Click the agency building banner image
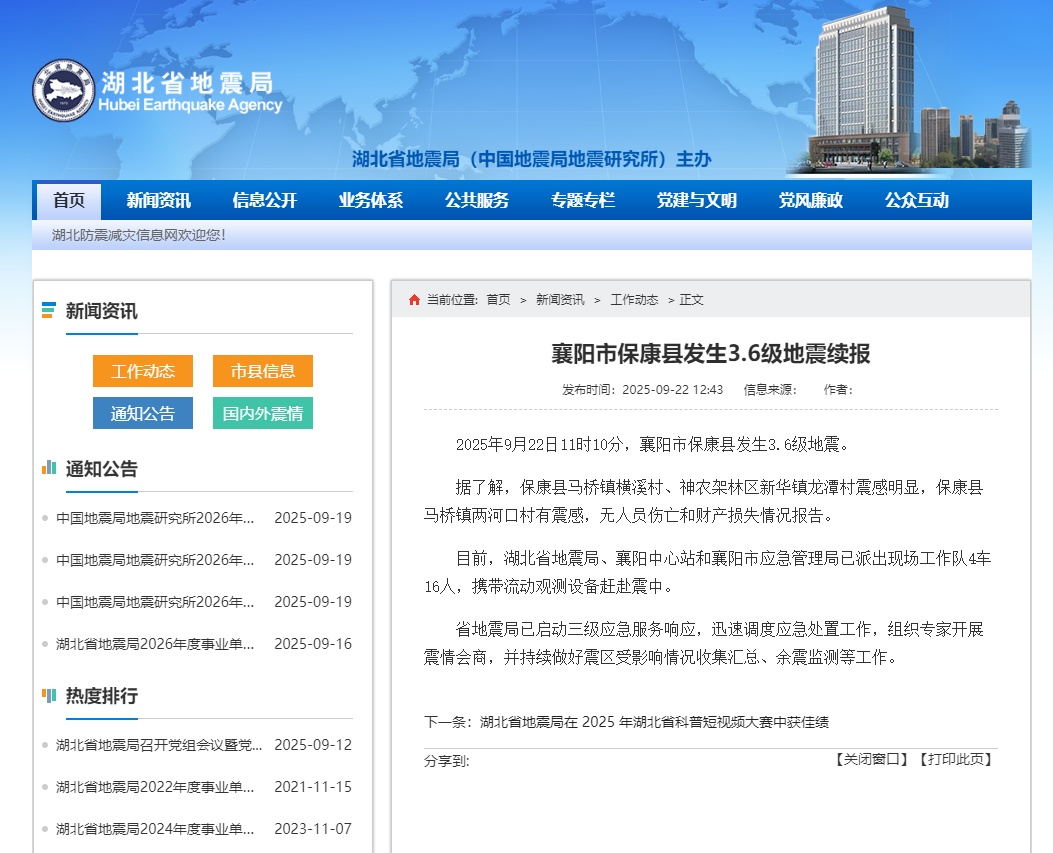The image size is (1053, 853). [x=910, y=87]
